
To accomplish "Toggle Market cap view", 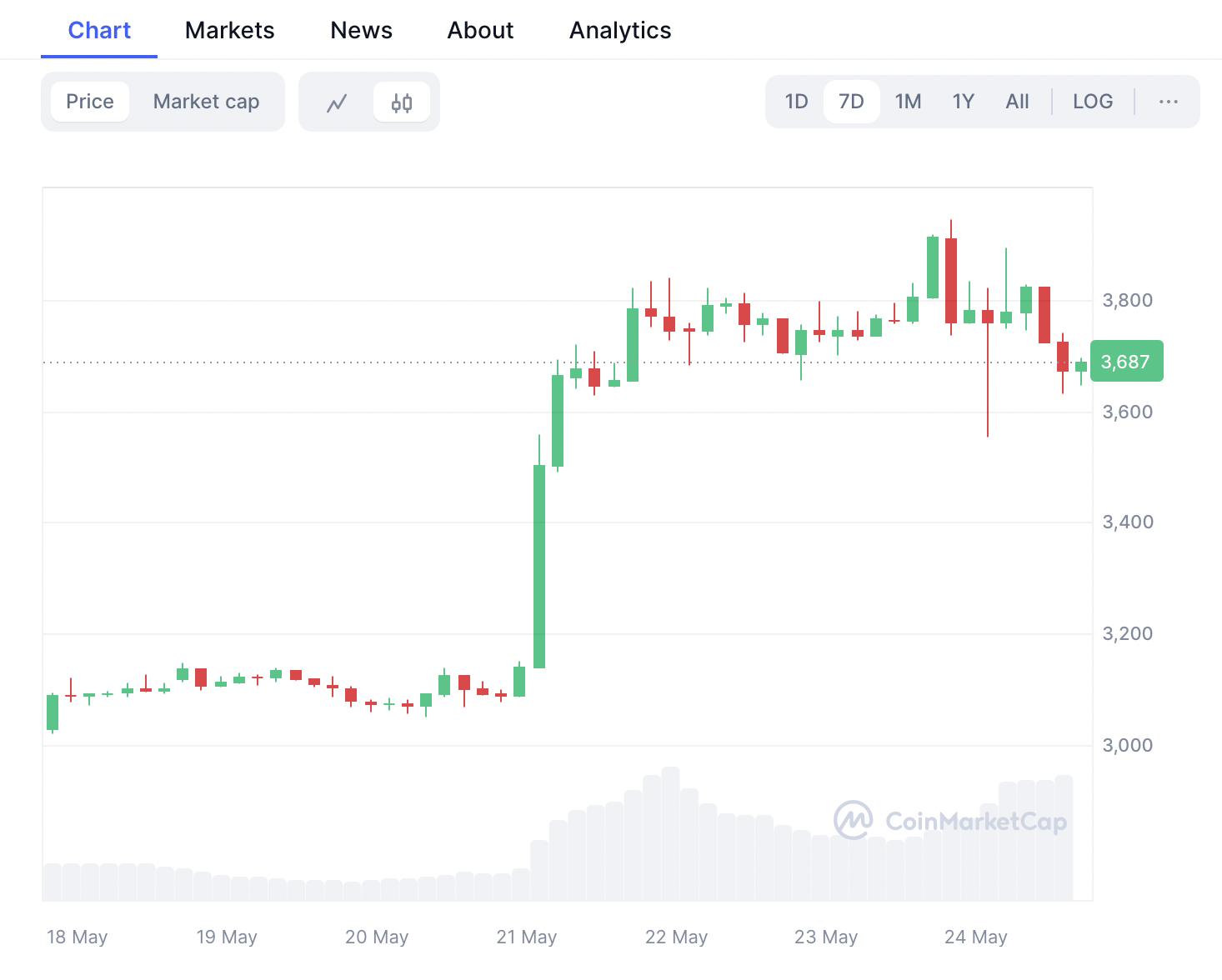I will 206,102.
